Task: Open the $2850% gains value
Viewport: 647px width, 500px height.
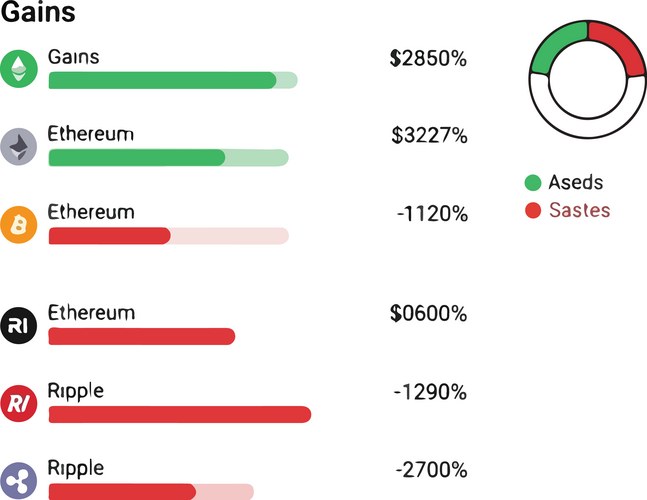Action: click(x=428, y=58)
